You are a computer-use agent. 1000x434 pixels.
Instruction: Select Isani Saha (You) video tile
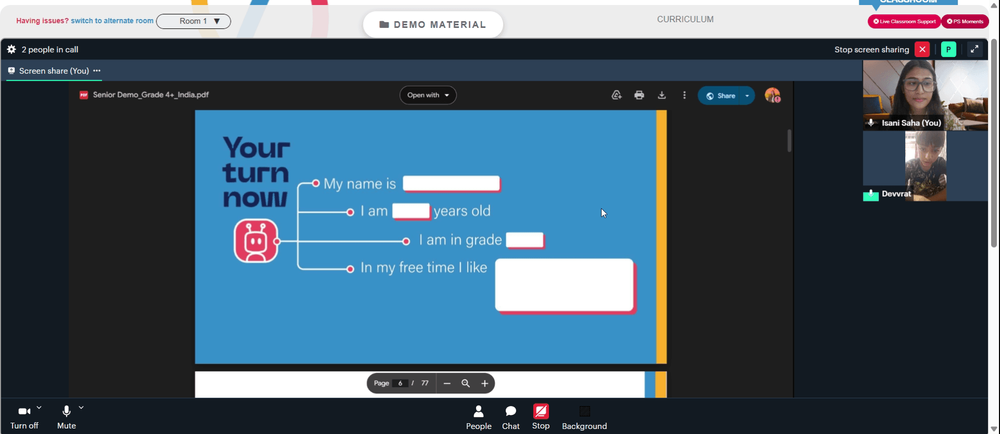tap(925, 96)
